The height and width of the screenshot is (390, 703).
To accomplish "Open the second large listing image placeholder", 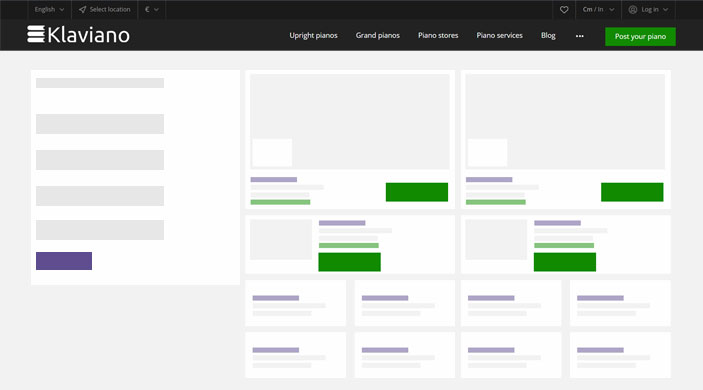I will 565,121.
